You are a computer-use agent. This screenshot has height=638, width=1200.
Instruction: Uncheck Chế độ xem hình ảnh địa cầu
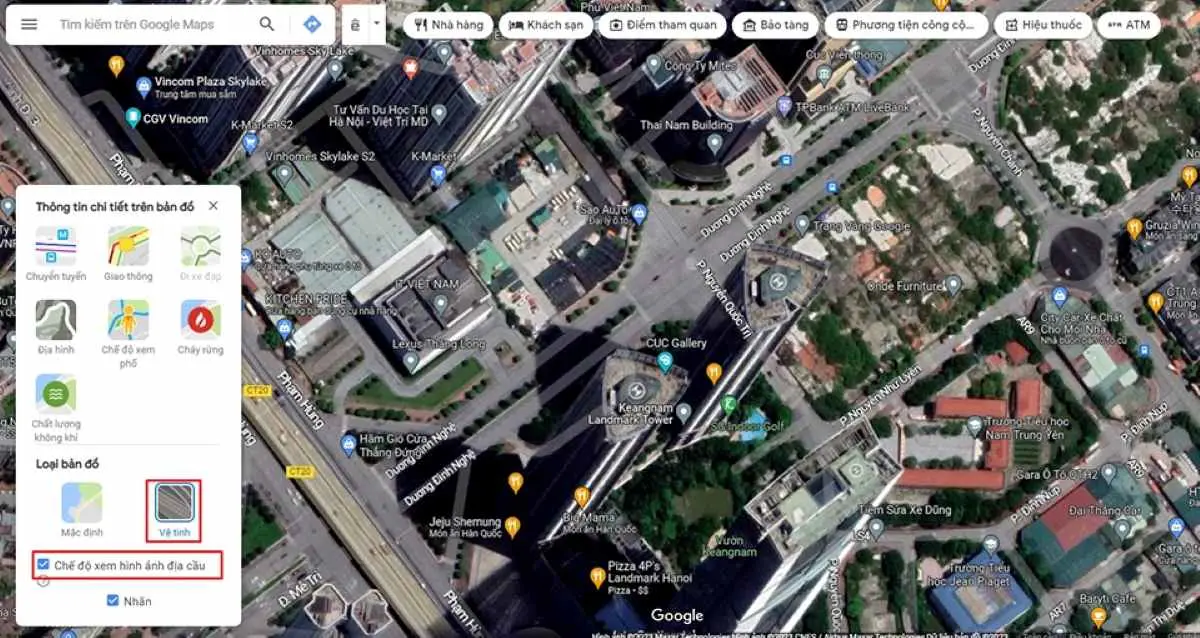[x=43, y=565]
